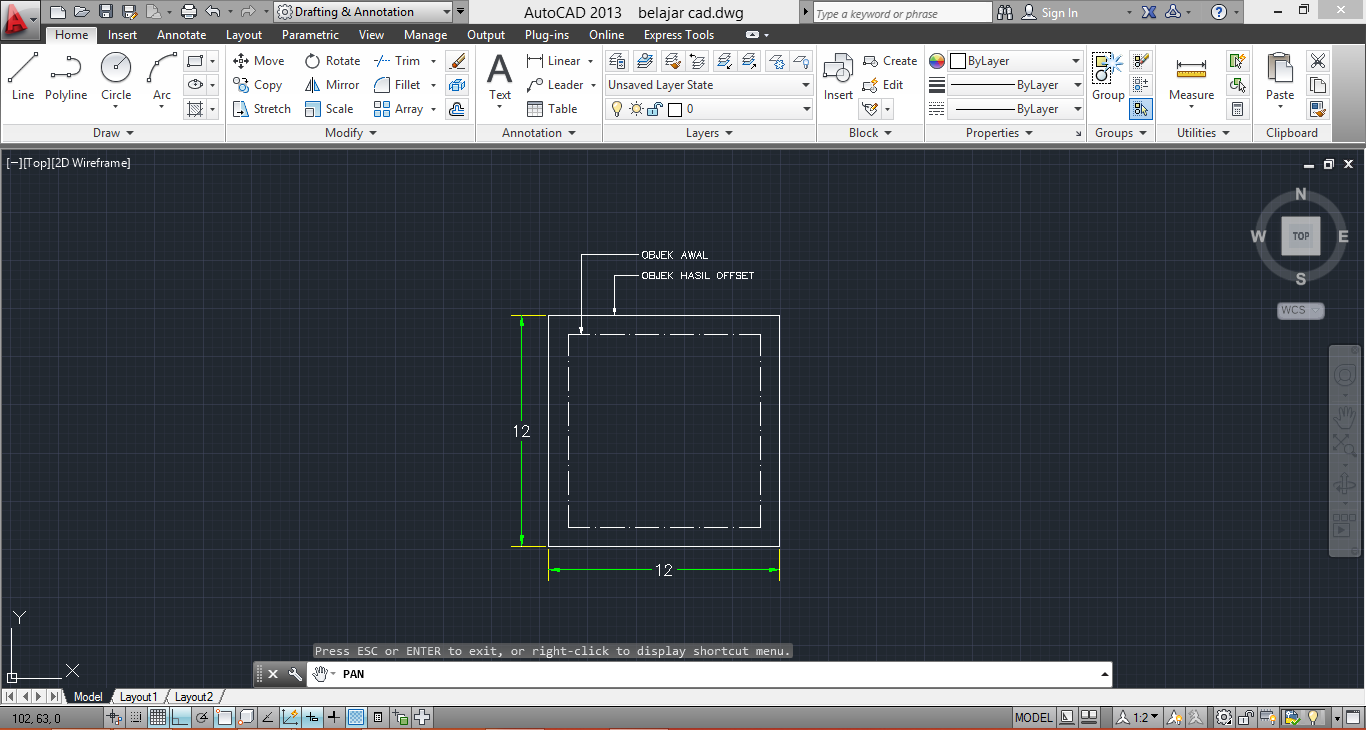Switch to the Layout1 tab
The height and width of the screenshot is (730, 1366).
coord(138,696)
